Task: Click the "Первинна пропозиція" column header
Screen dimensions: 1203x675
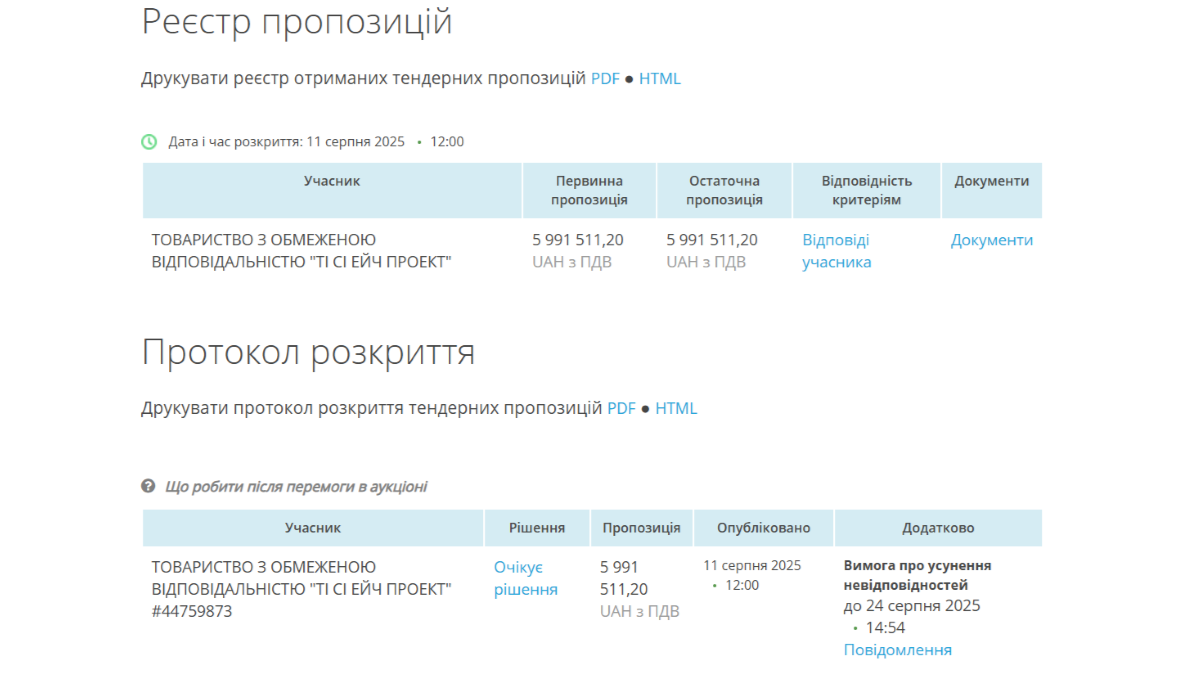Action: 589,190
